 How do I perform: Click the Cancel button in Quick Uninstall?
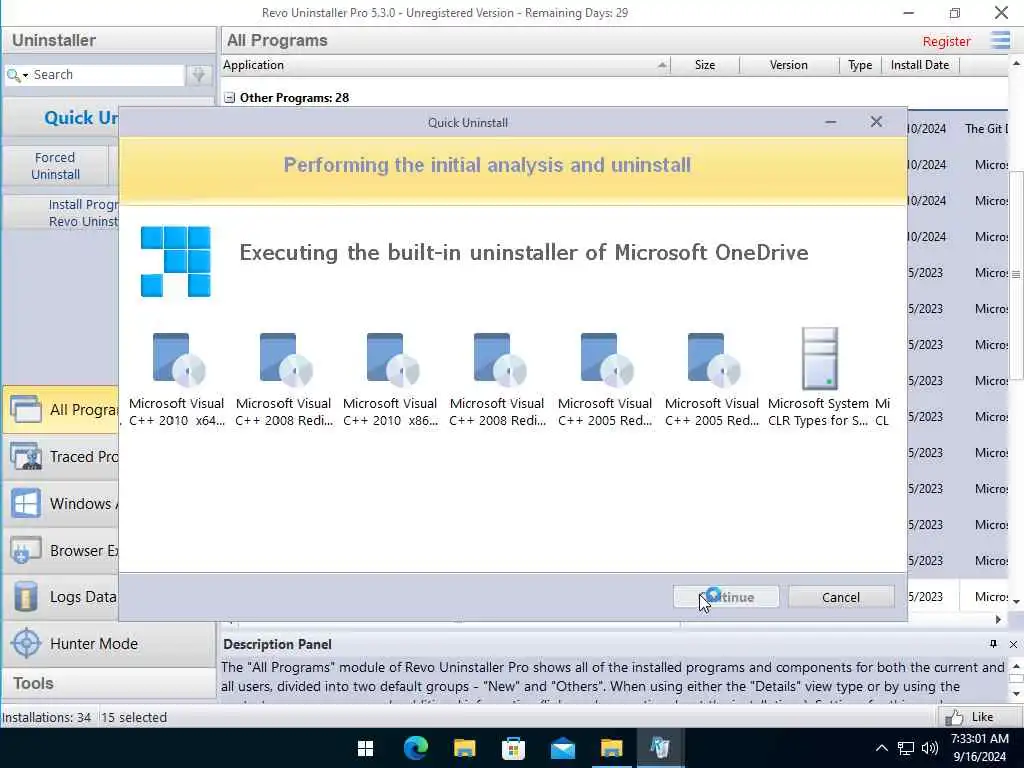coord(840,597)
